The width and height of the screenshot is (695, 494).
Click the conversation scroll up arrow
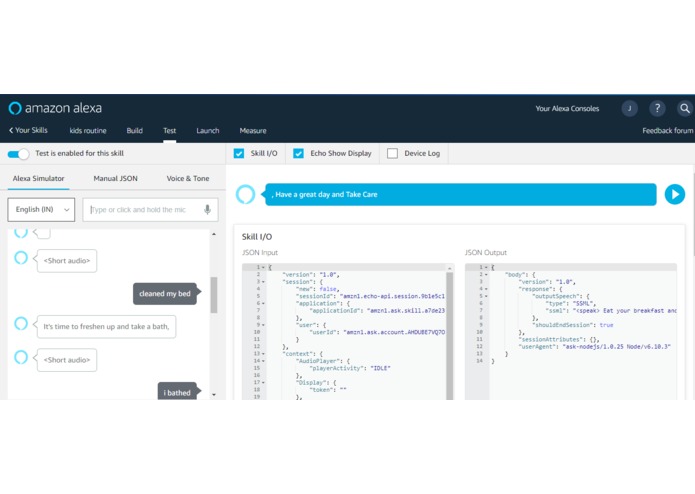214,234
